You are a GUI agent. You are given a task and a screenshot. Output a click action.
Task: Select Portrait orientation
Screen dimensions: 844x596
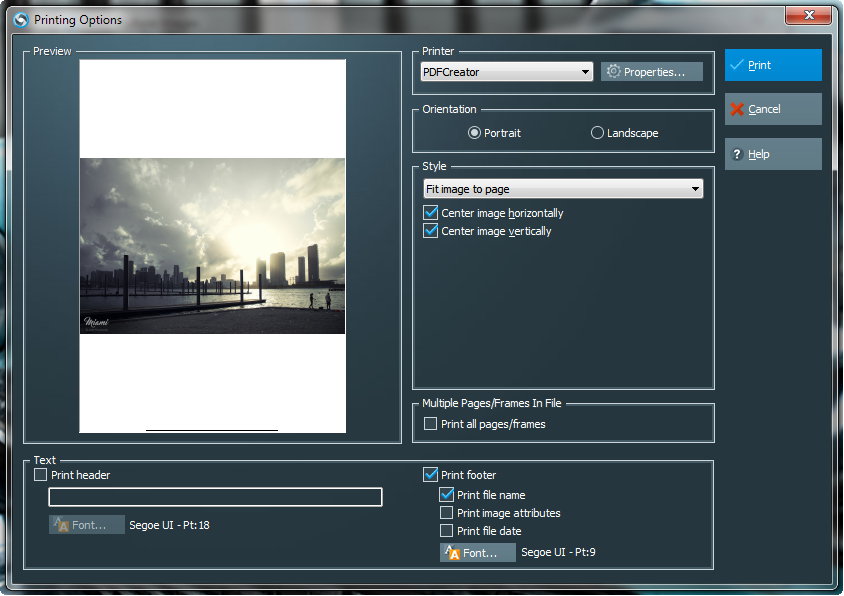475,133
